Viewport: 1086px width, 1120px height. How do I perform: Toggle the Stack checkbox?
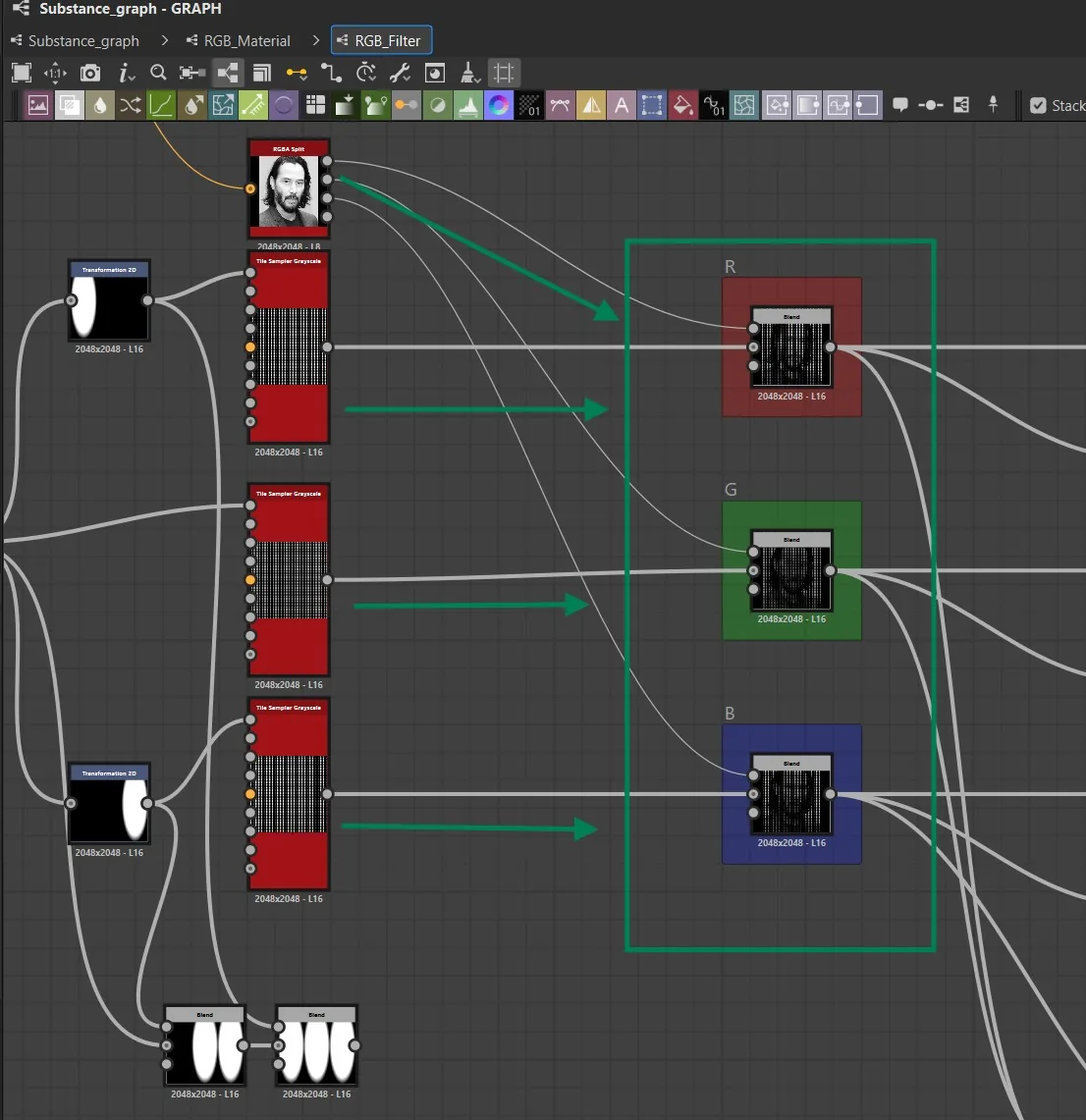coord(1039,106)
